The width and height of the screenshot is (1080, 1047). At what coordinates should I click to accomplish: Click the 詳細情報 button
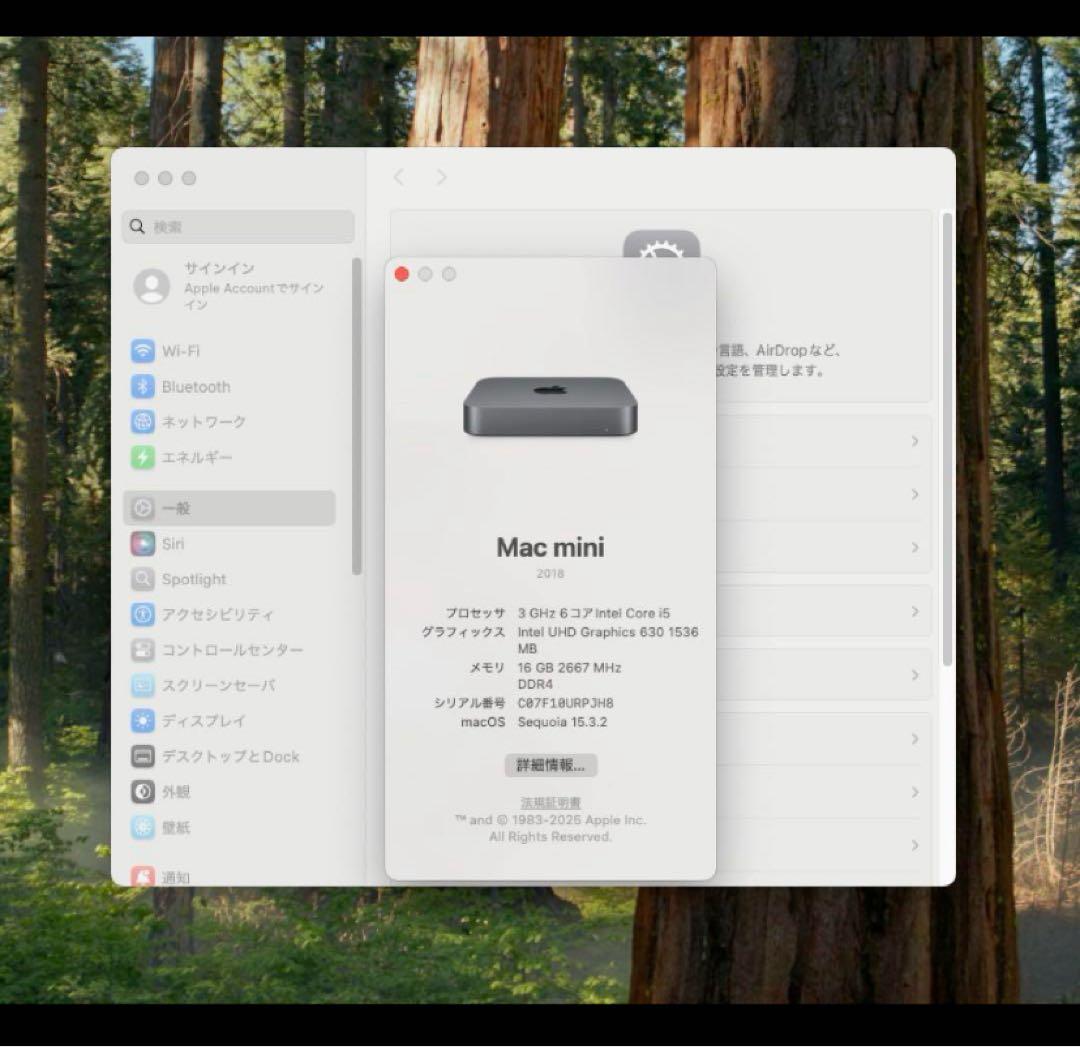pos(548,765)
